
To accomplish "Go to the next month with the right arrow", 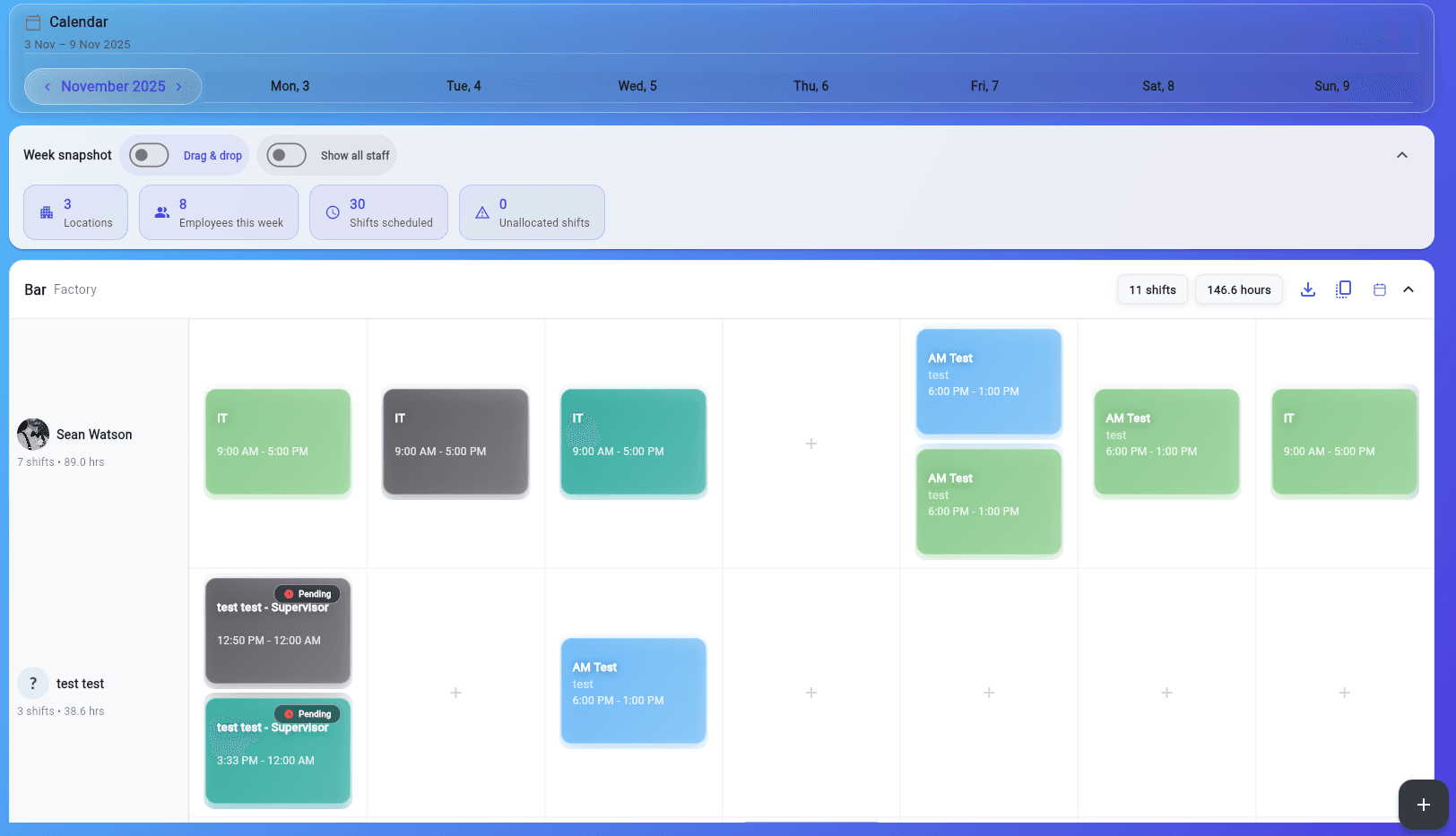I will [x=178, y=86].
